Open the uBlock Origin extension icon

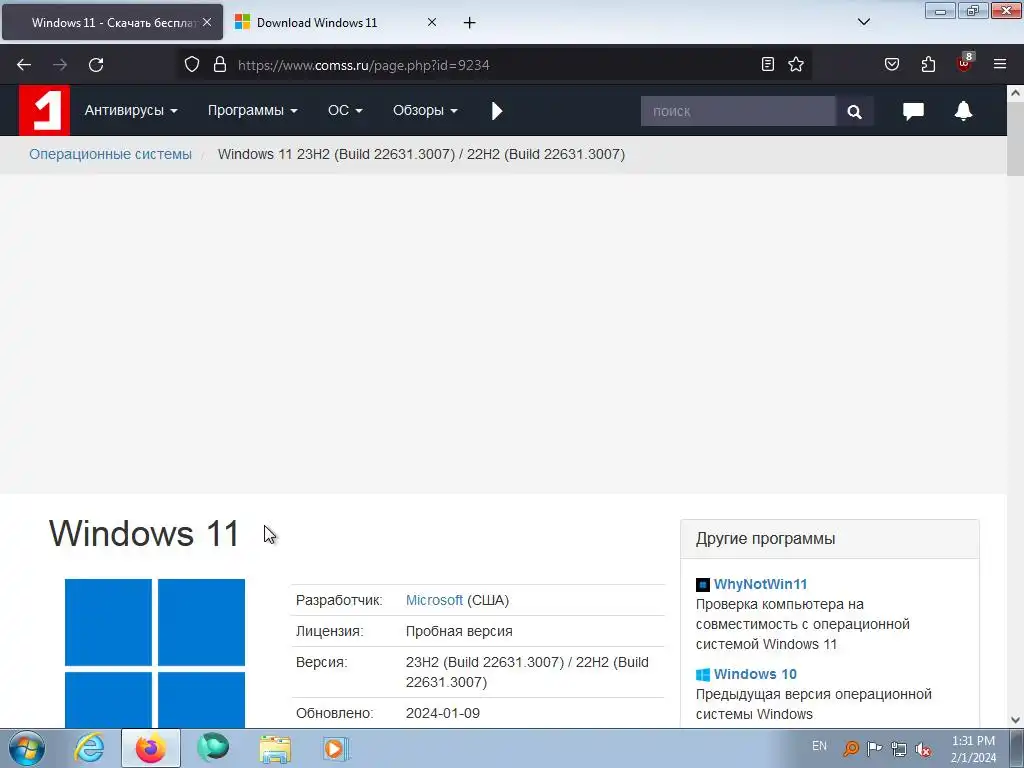[965, 63]
